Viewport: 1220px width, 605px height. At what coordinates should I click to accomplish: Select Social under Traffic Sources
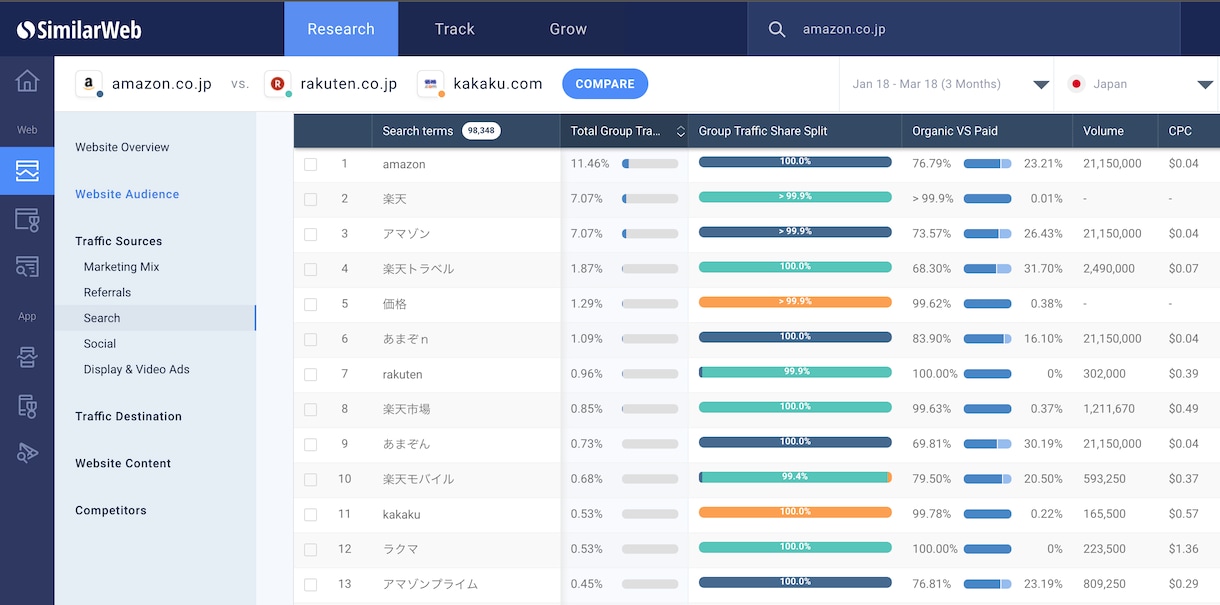pos(100,343)
